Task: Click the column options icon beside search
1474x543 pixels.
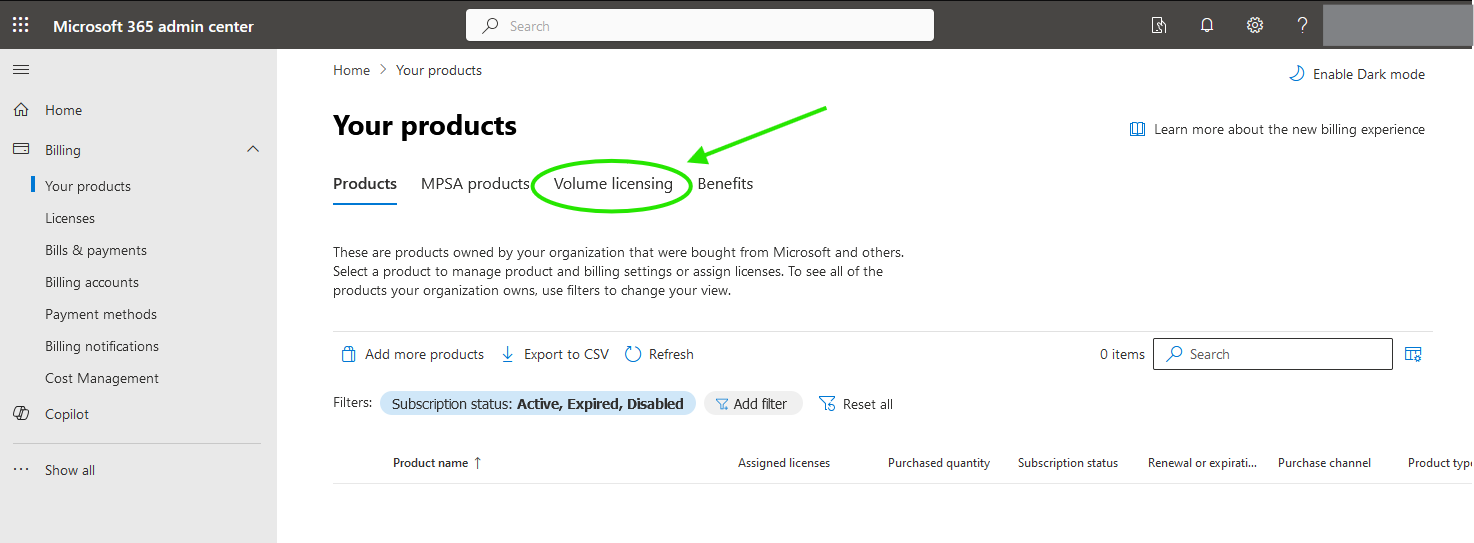Action: (x=1413, y=354)
